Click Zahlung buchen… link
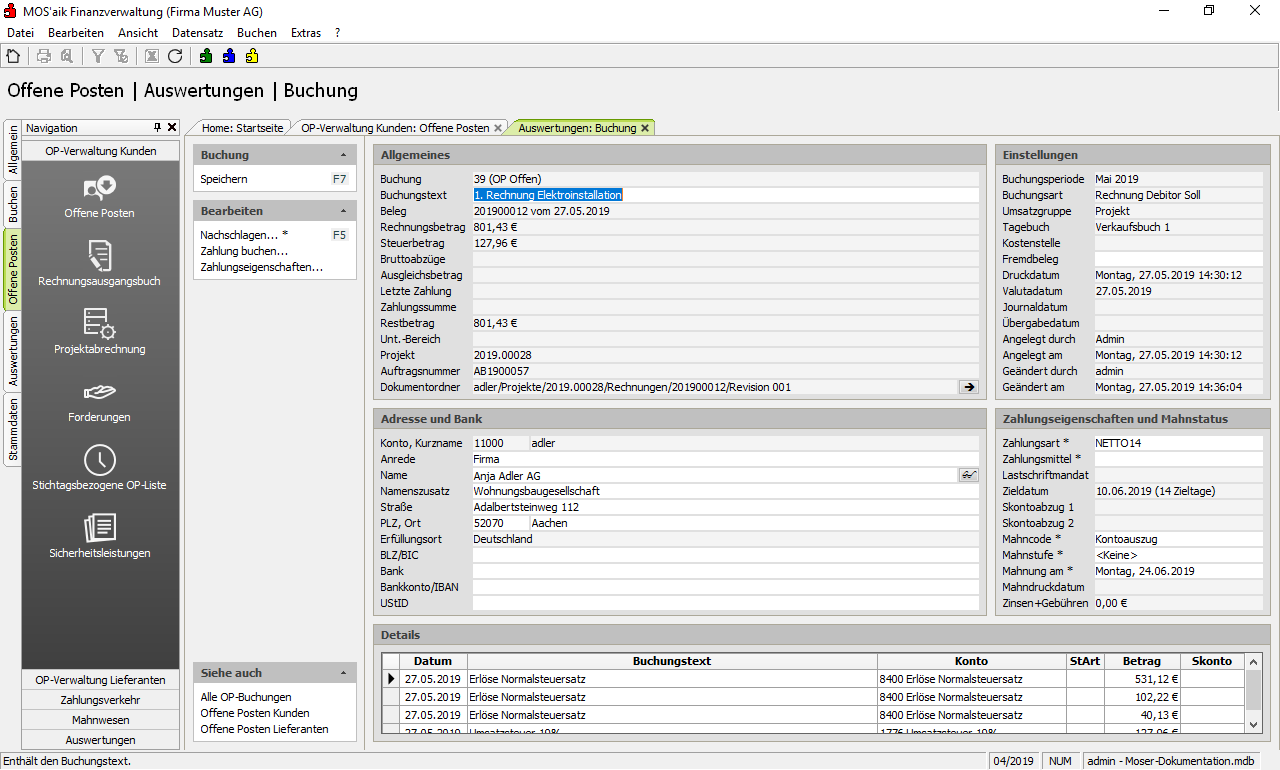 point(244,251)
